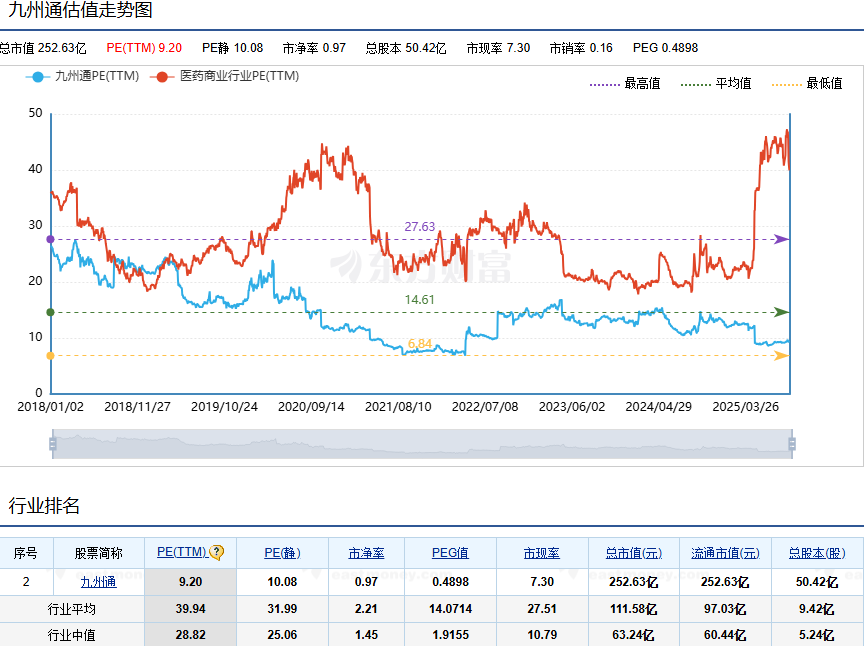Click the 总股本 50.42亿 summary text
867x646 pixels.
tap(406, 48)
